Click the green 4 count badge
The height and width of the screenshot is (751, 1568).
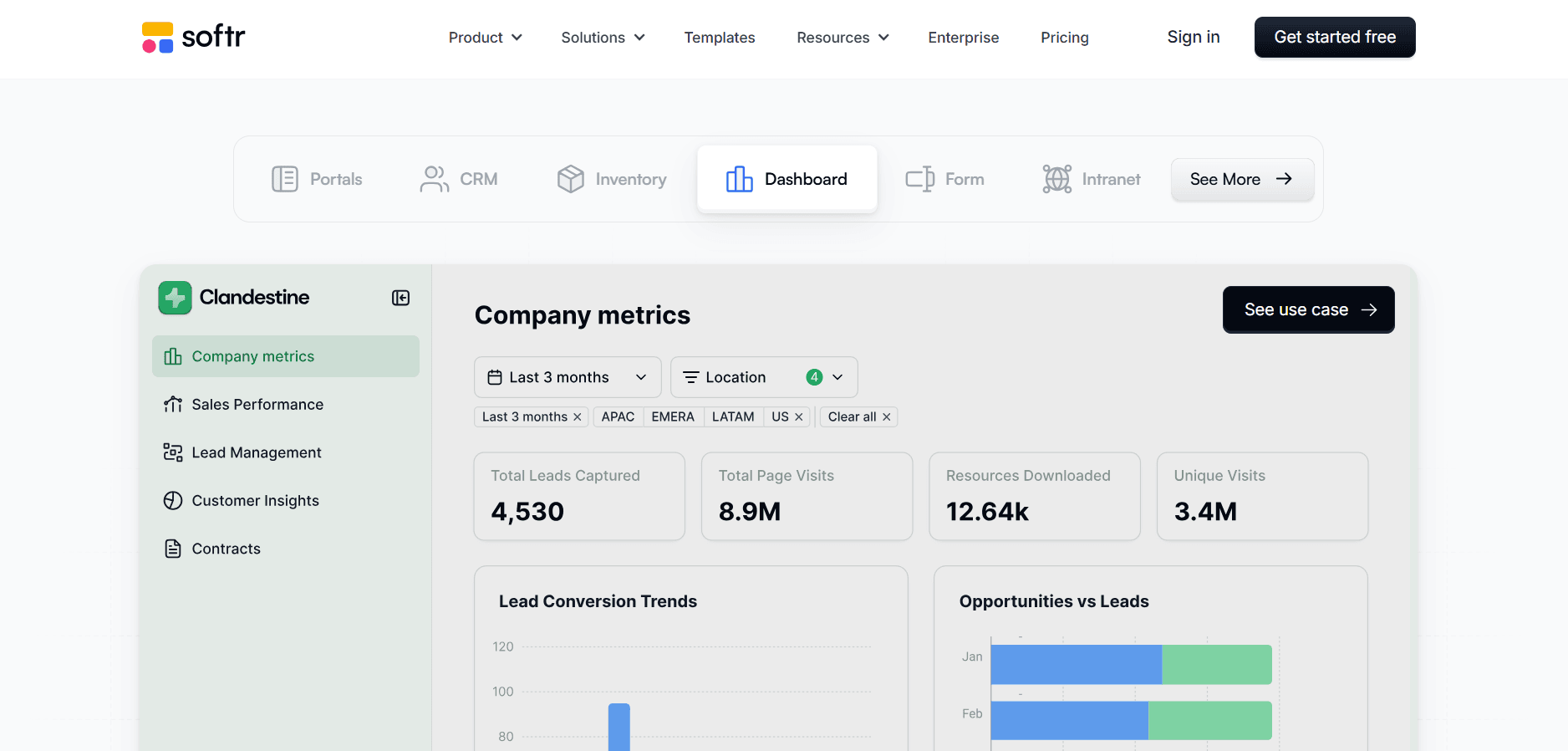pos(814,377)
